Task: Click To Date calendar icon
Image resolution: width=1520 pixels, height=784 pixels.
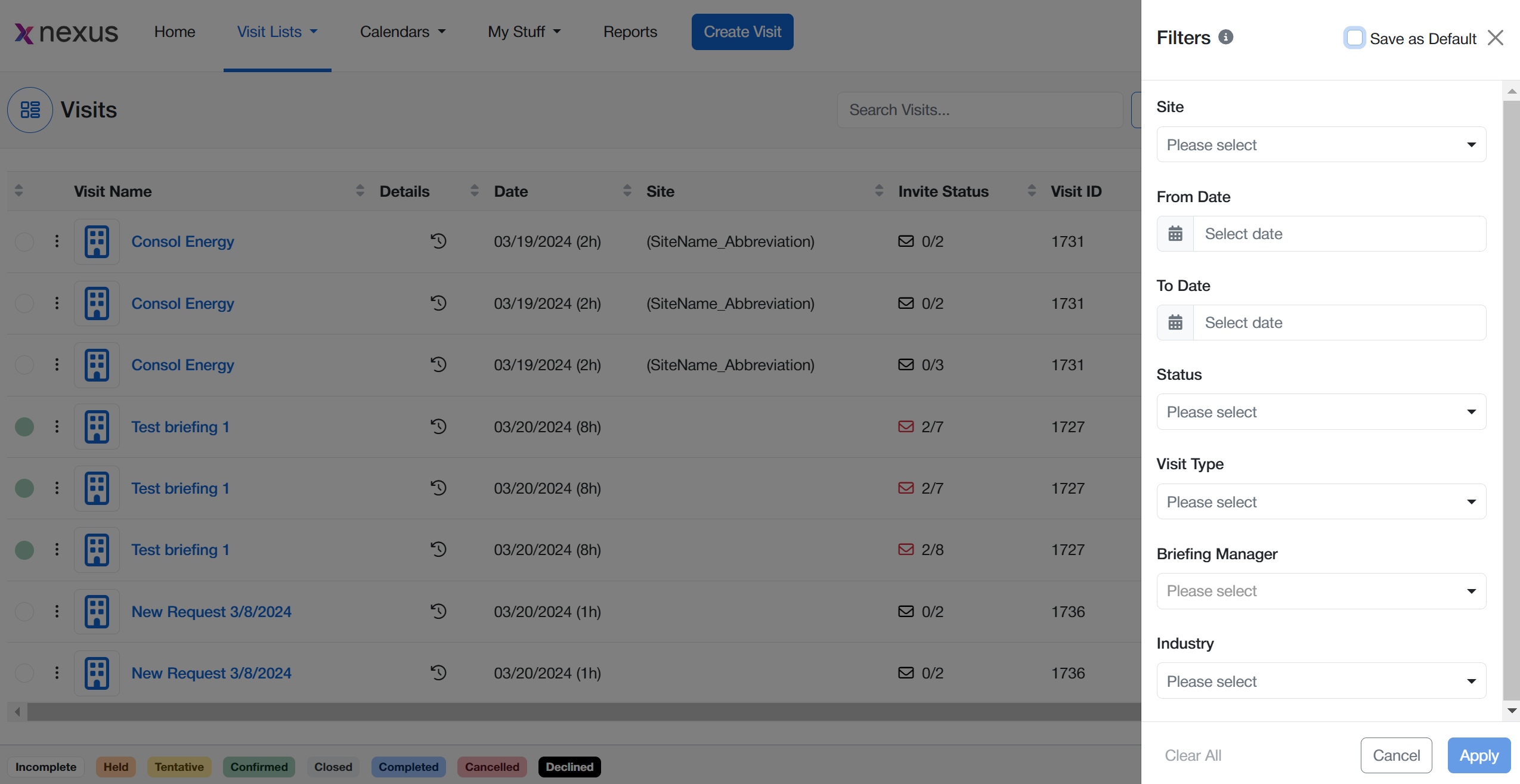Action: click(x=1175, y=323)
